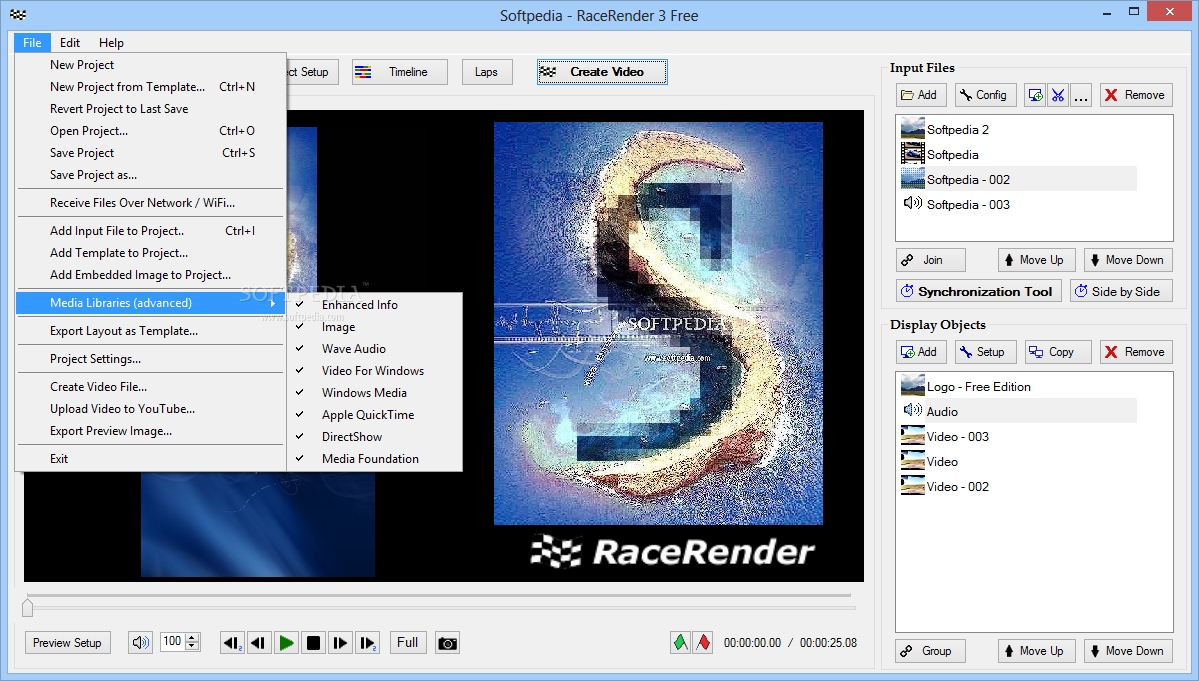Toggle the Media Foundation library

(x=375, y=459)
